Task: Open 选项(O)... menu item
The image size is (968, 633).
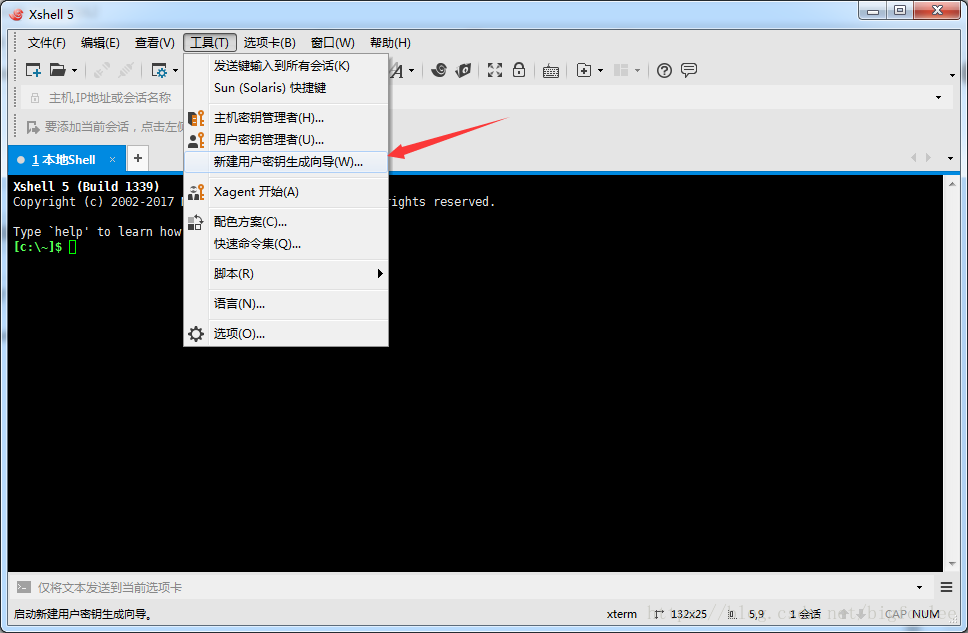Action: pos(286,333)
